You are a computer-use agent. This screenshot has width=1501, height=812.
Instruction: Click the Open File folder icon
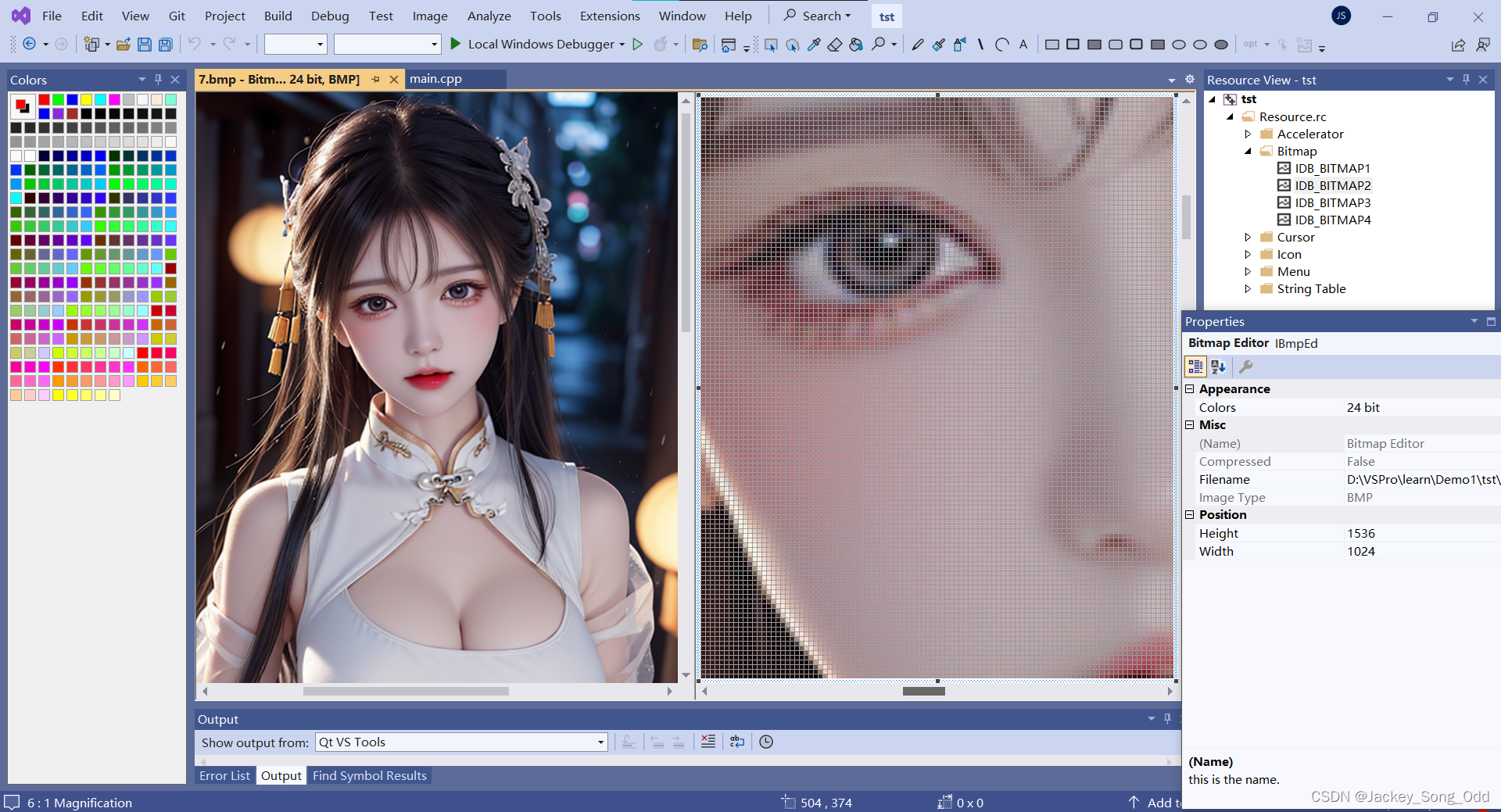(x=123, y=45)
